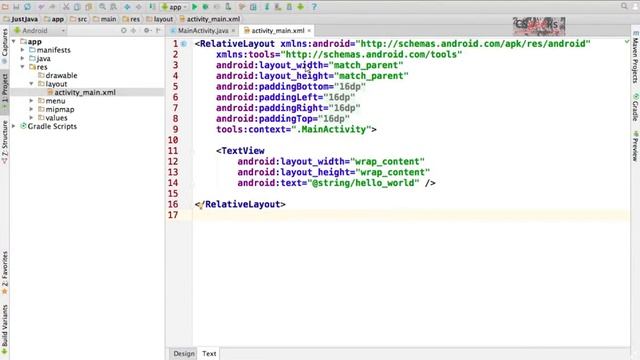Click the Synchronize toolbar icon
The height and width of the screenshot is (360, 640).
pyautogui.click(x=27, y=7)
